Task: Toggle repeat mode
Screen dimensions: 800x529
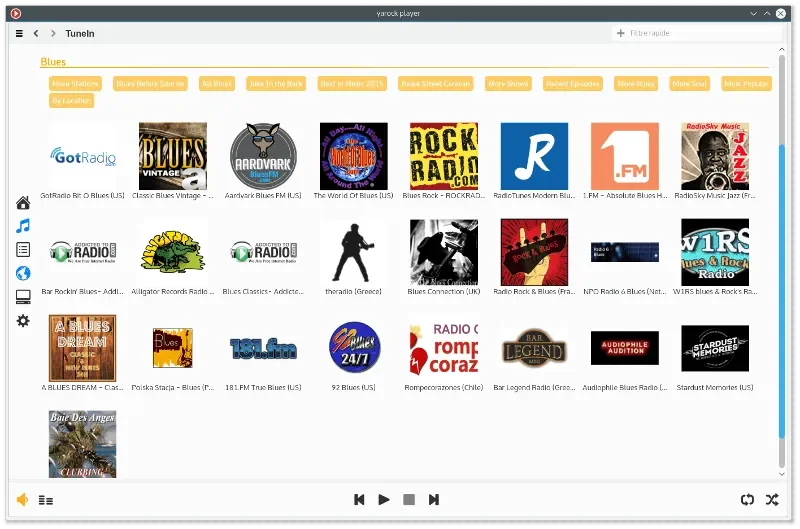Action: coord(747,500)
